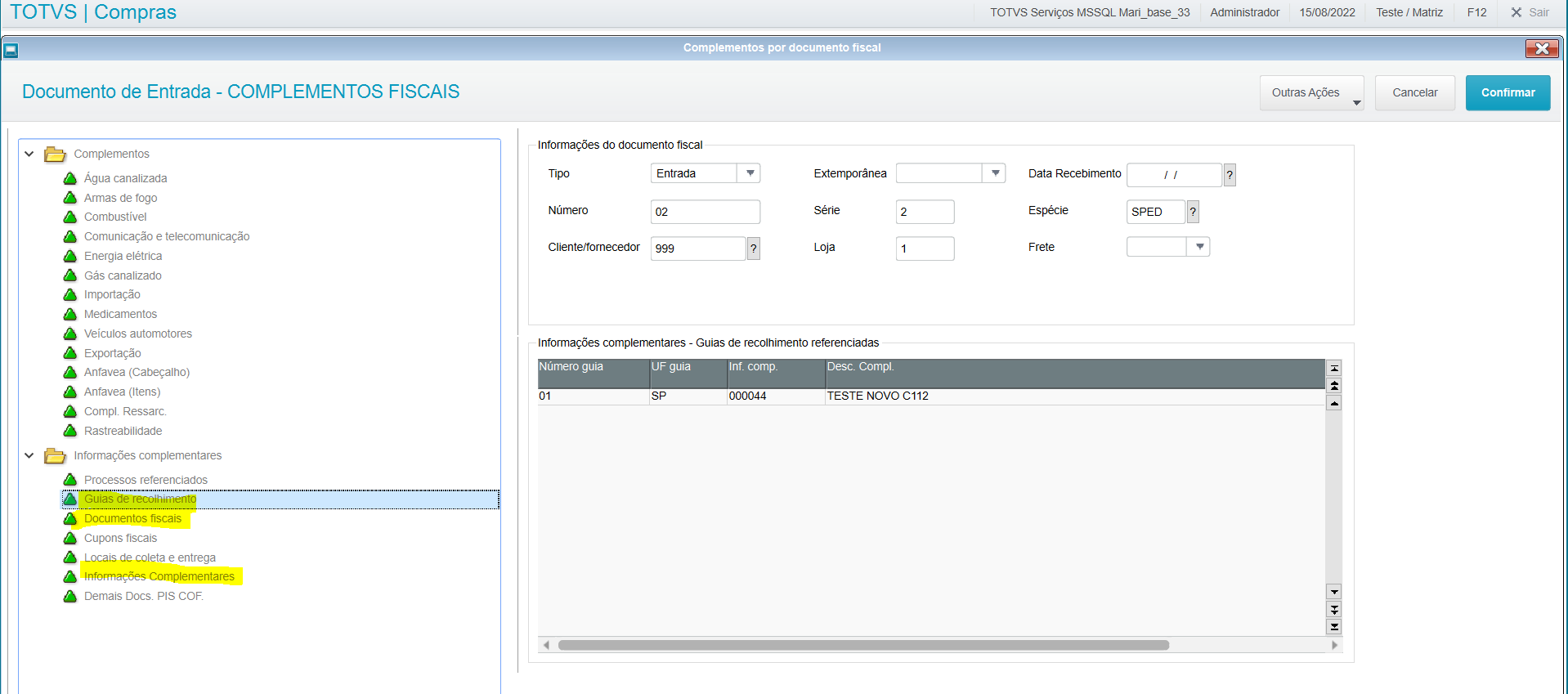The image size is (1568, 694).
Task: Click the Complementos folder icon
Action: pyautogui.click(x=55, y=154)
